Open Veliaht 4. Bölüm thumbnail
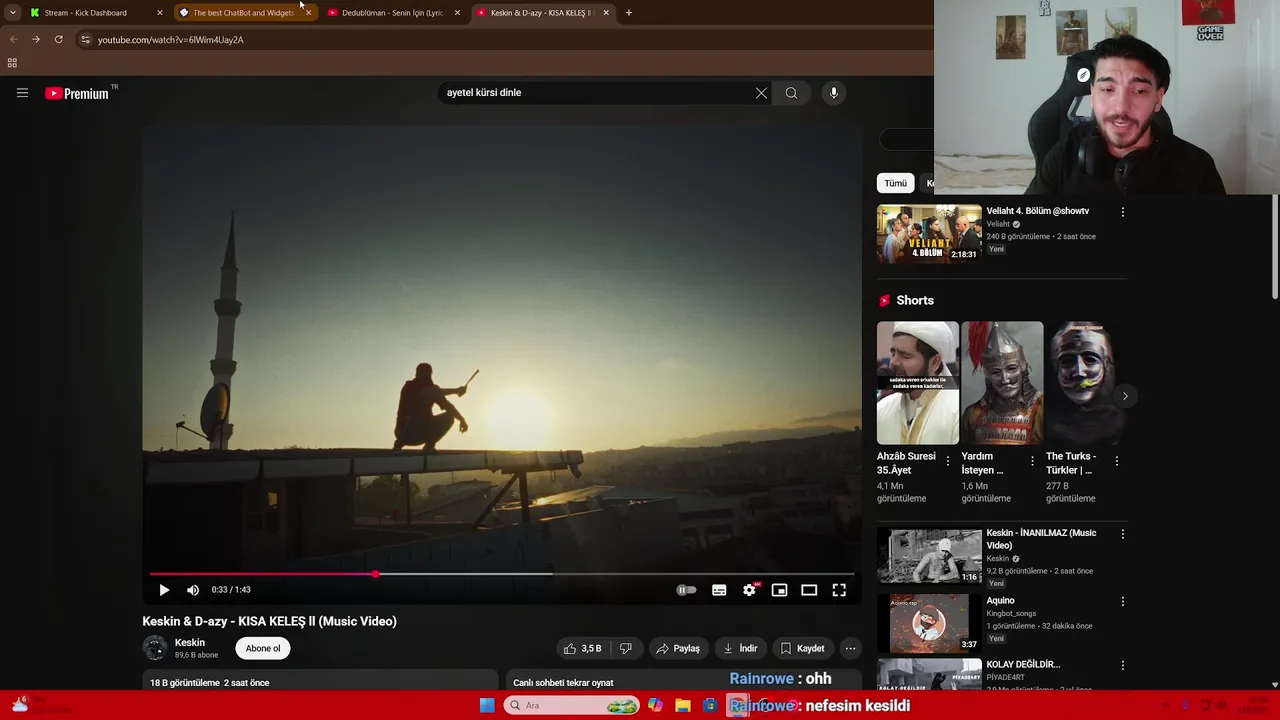Viewport: 1280px width, 720px height. pos(929,234)
